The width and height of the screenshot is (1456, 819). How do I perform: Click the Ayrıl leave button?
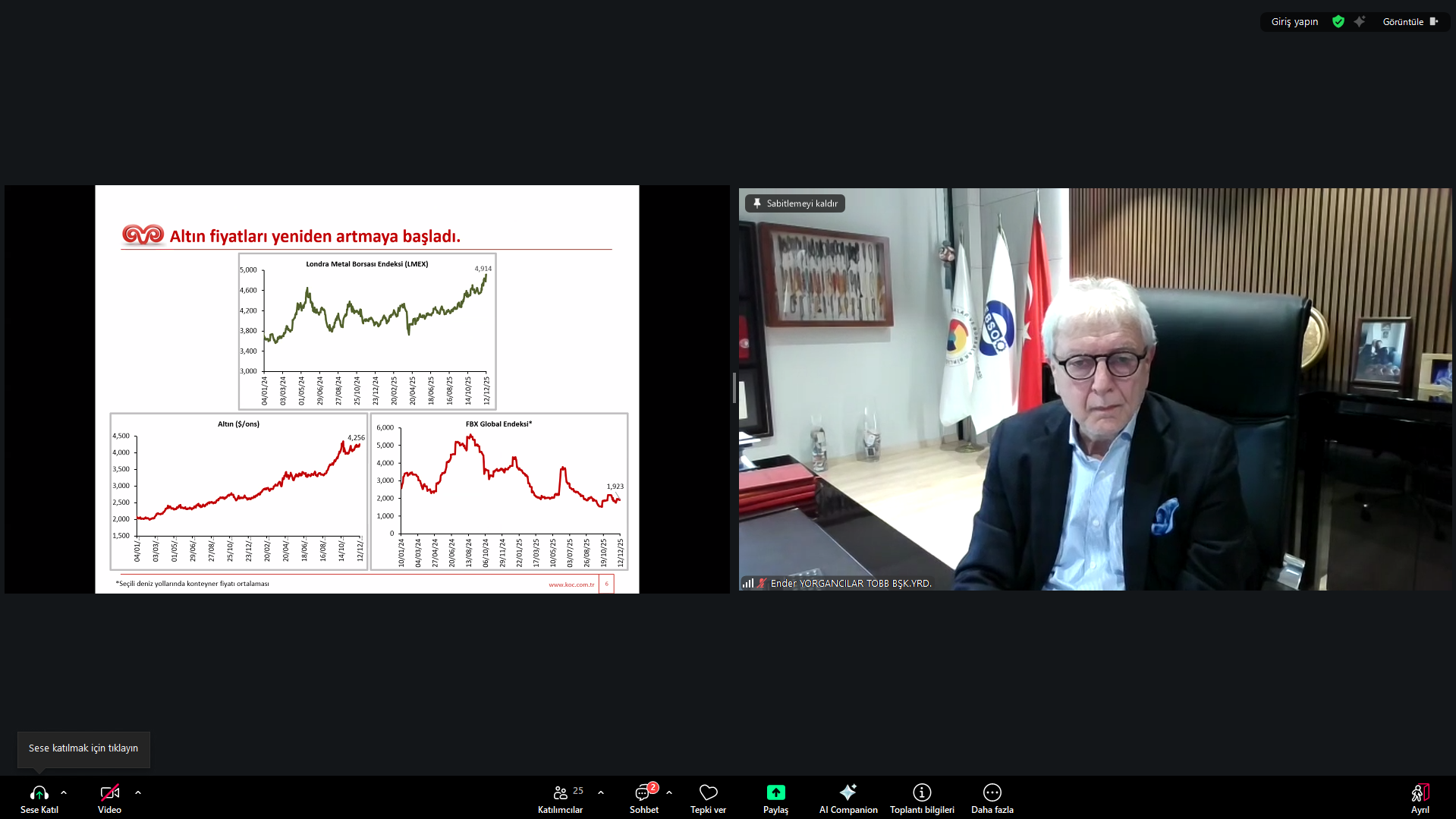coord(1420,793)
